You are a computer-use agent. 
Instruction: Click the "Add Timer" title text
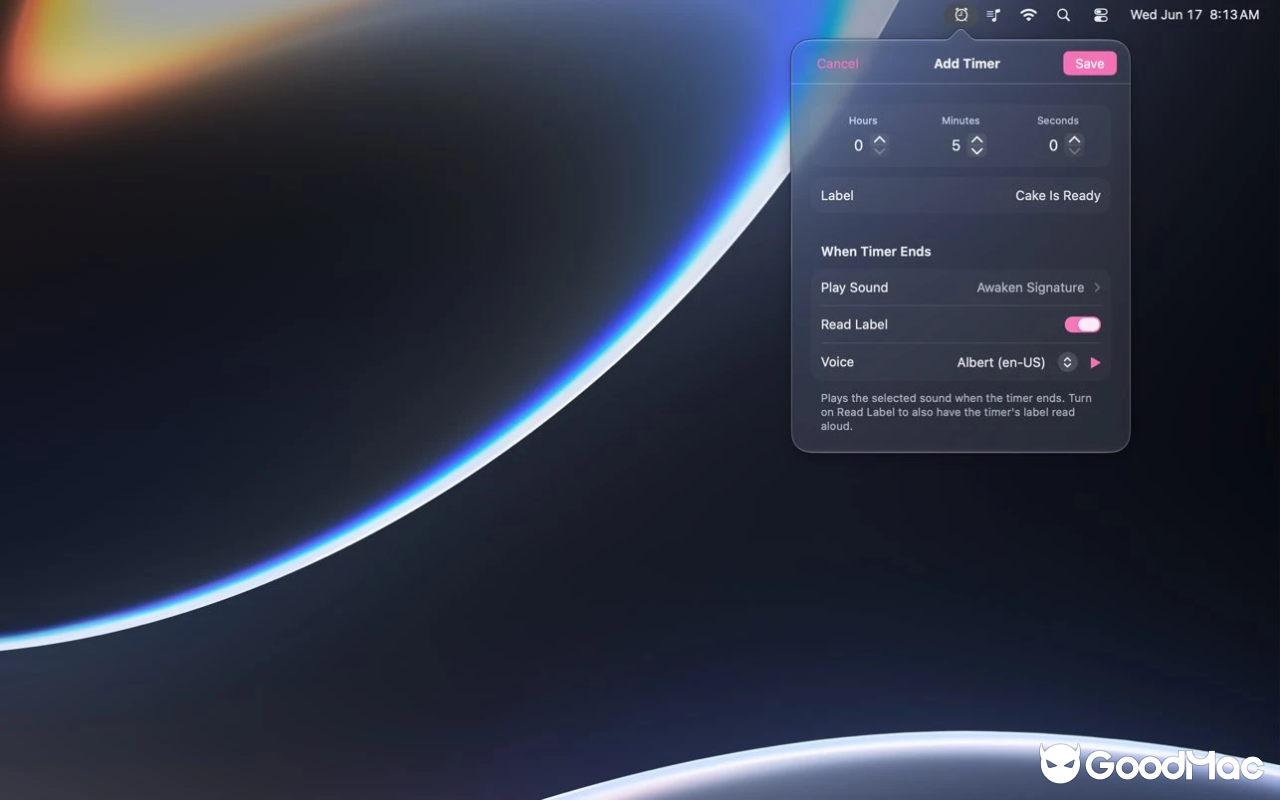click(x=967, y=63)
